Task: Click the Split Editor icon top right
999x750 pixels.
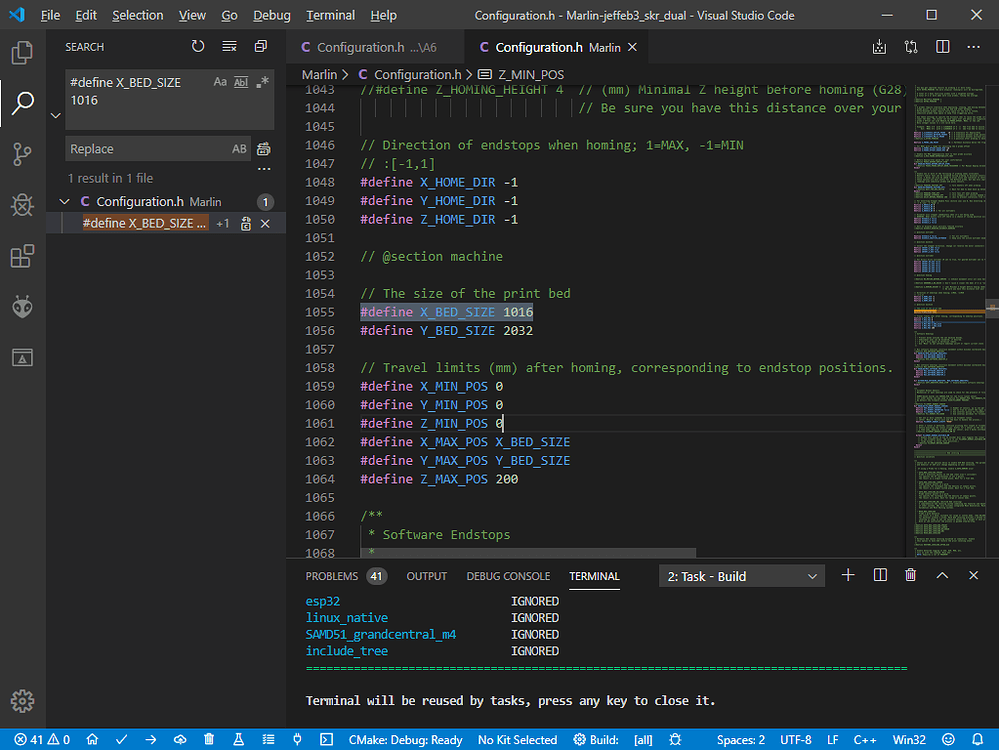Action: [x=941, y=46]
